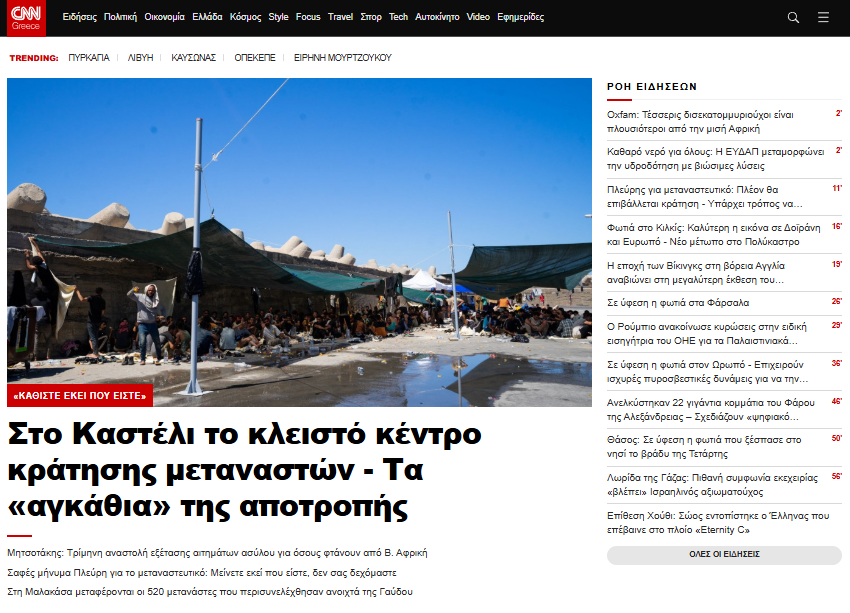Click the ΟΛΕΣ ΟΙ ΕΙΔΗΣΕΙΣ button
This screenshot has width=850, height=613.
[x=724, y=554]
